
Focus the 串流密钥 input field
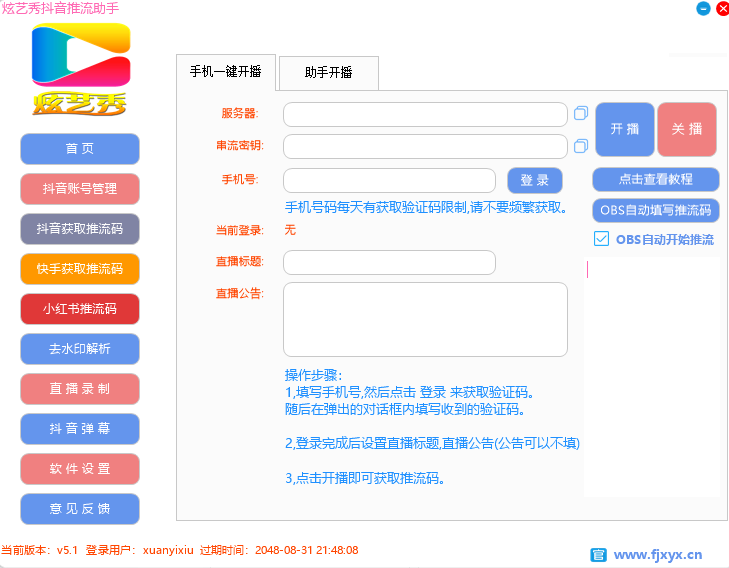(425, 146)
